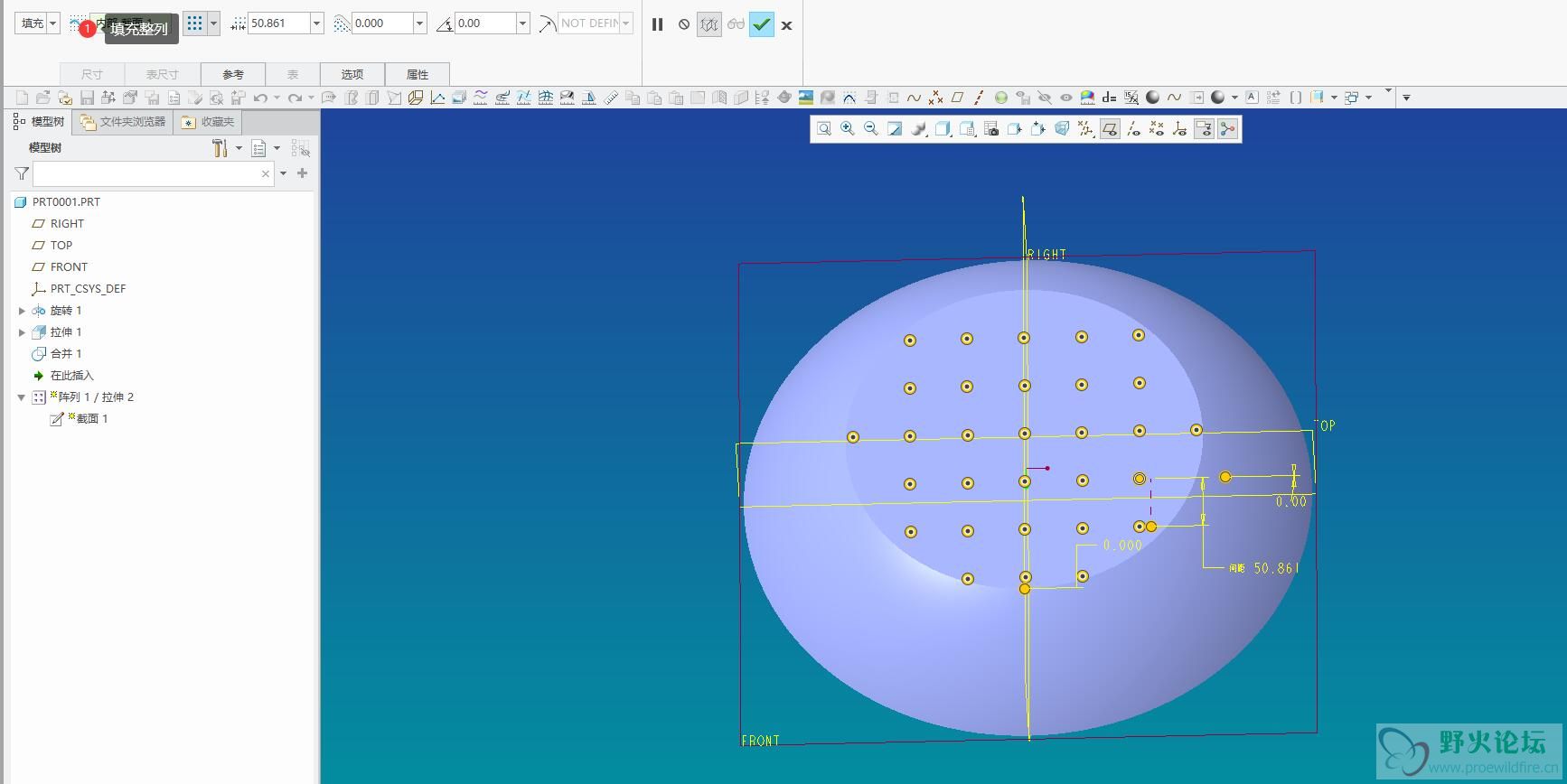Click the Save icon in main toolbar
This screenshot has height=784, width=1567.
point(88,98)
